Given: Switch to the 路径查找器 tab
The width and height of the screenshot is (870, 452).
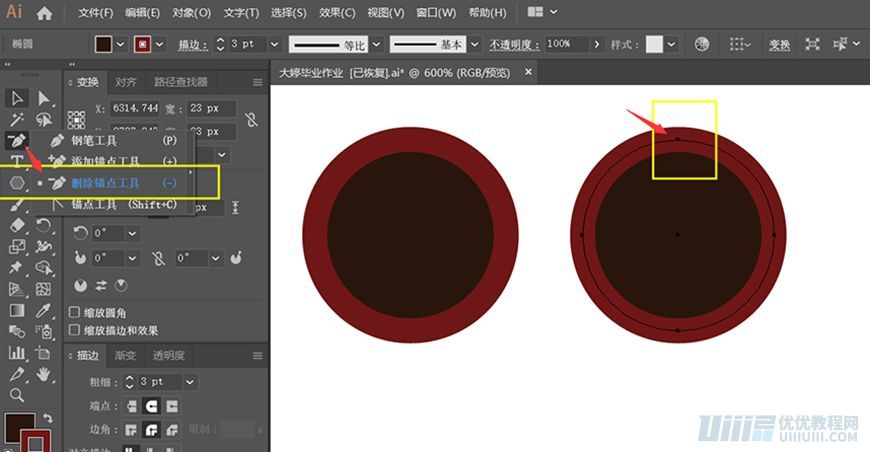Looking at the screenshot, I should pyautogui.click(x=181, y=82).
